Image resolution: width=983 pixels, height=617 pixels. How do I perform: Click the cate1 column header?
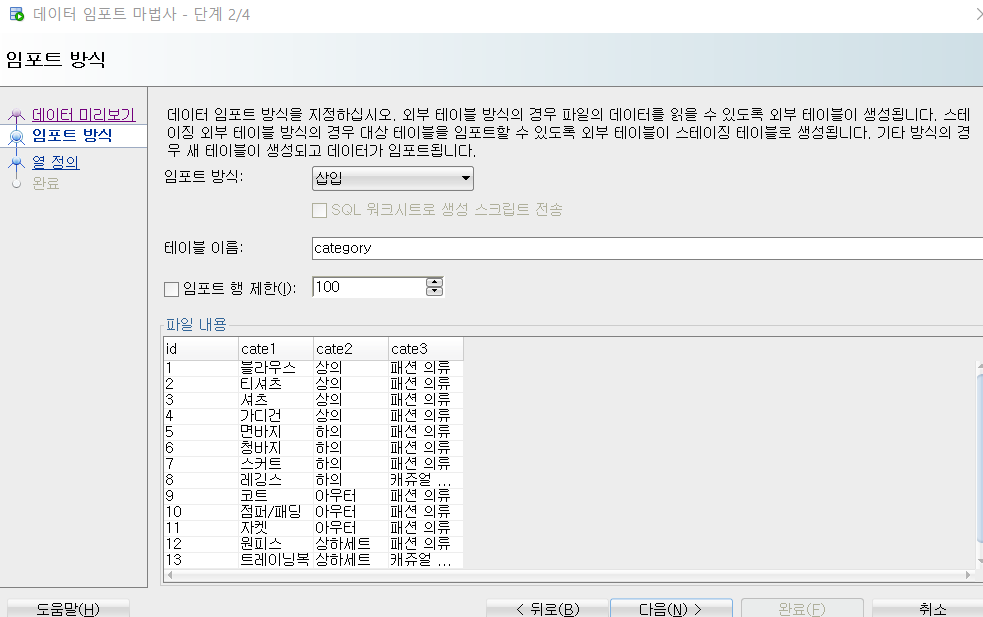point(276,349)
